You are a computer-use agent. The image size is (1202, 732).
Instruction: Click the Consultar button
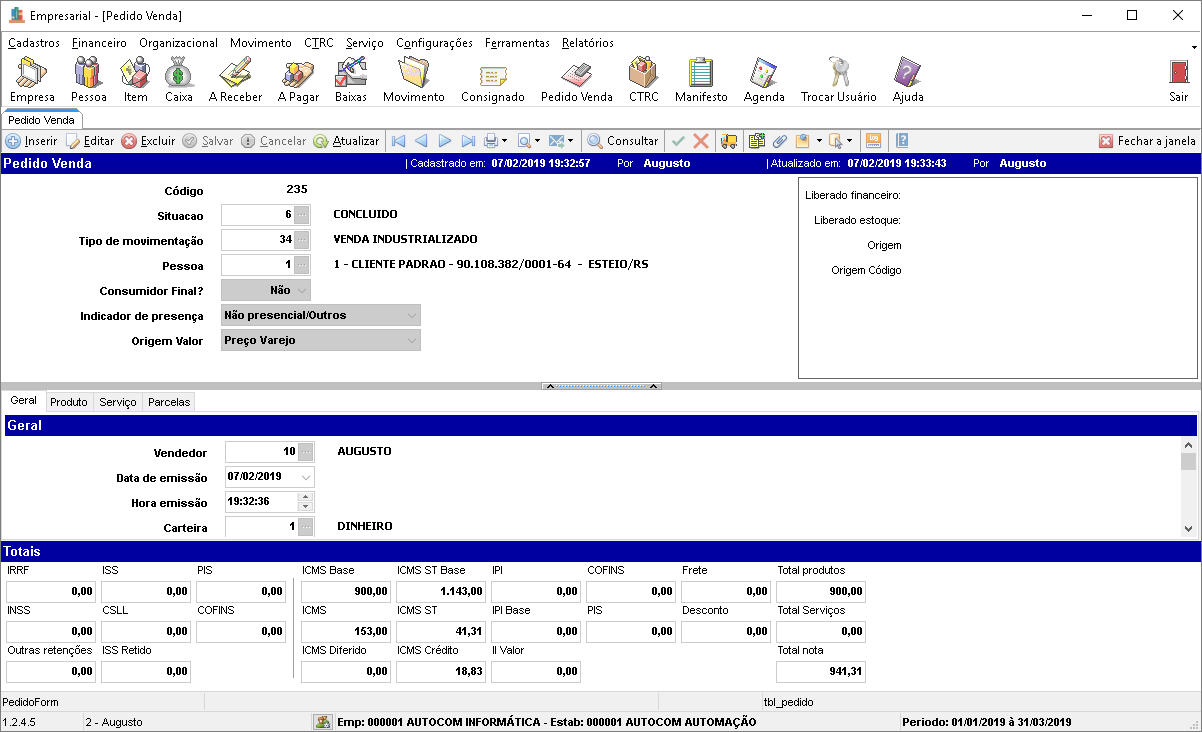(x=622, y=141)
